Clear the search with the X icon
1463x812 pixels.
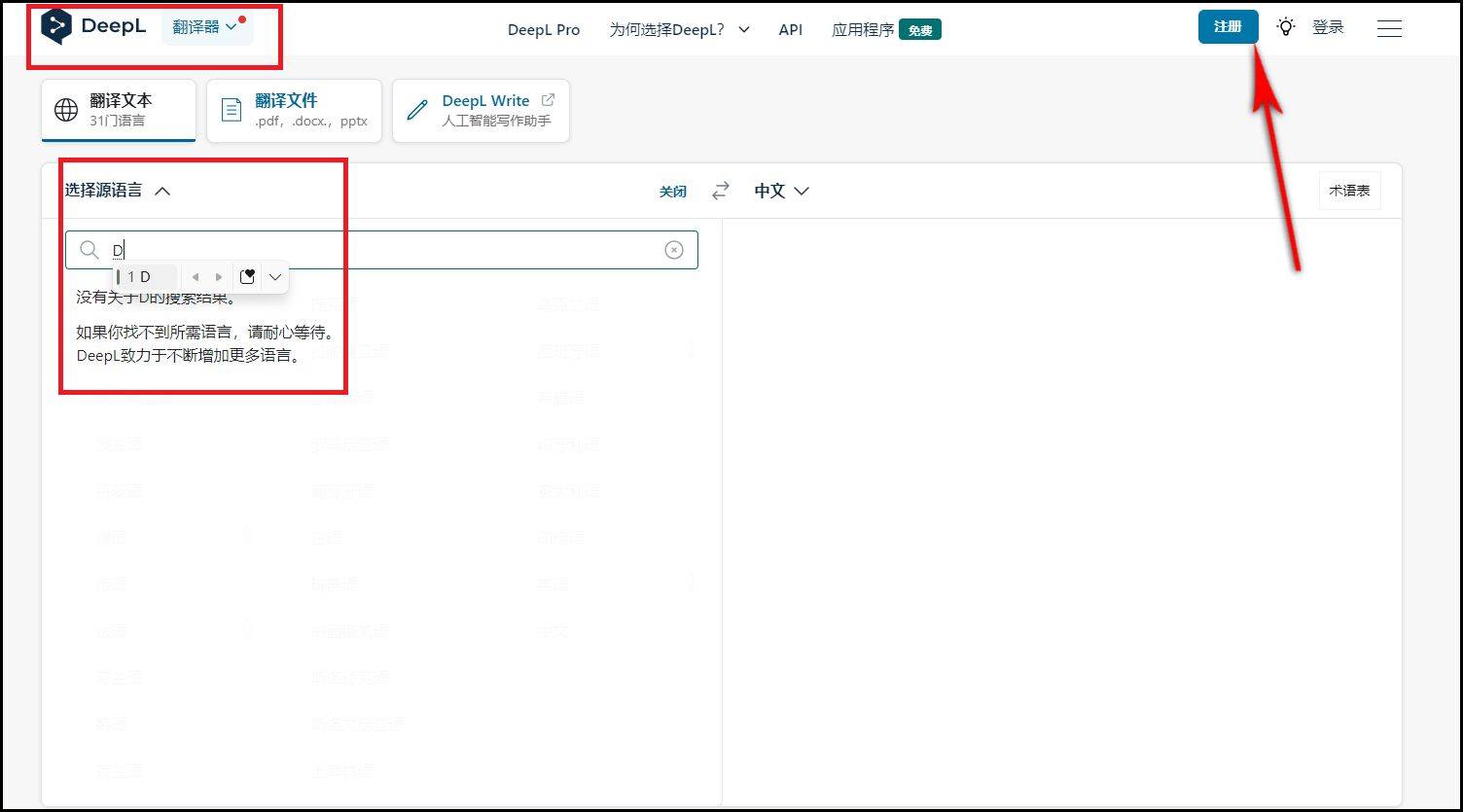[x=674, y=250]
